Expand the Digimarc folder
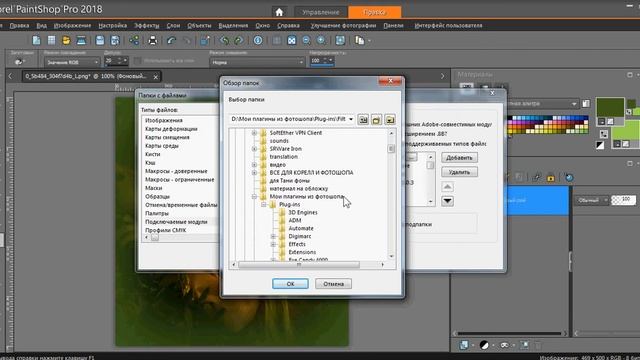 coord(273,236)
